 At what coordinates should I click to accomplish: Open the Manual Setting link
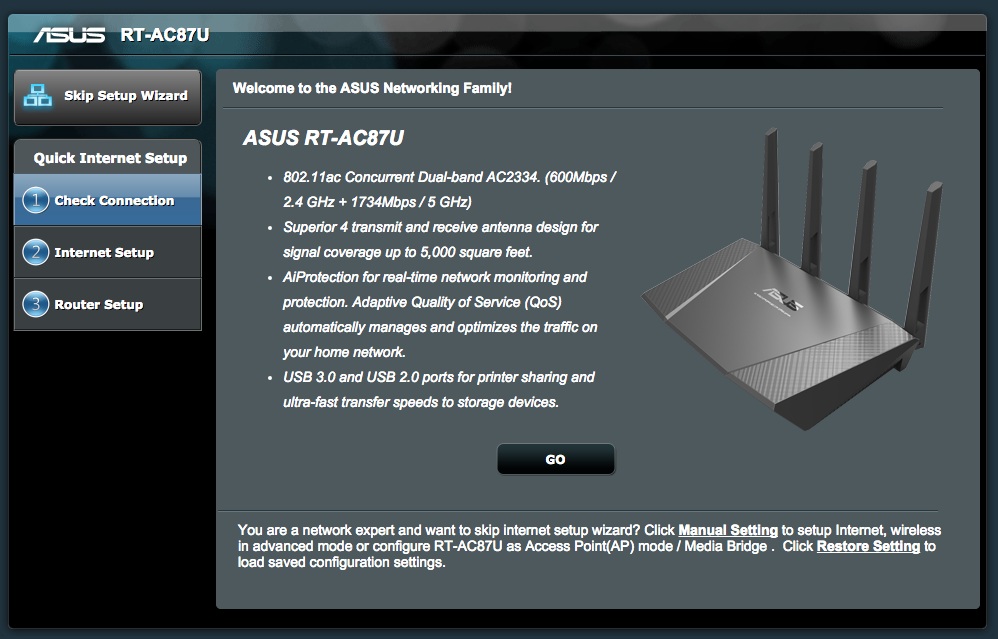tap(727, 530)
